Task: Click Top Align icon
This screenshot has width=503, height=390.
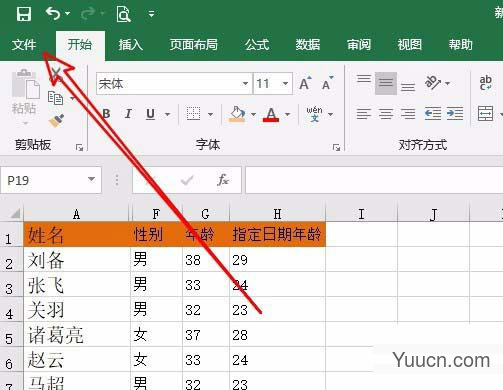Action: pos(364,79)
